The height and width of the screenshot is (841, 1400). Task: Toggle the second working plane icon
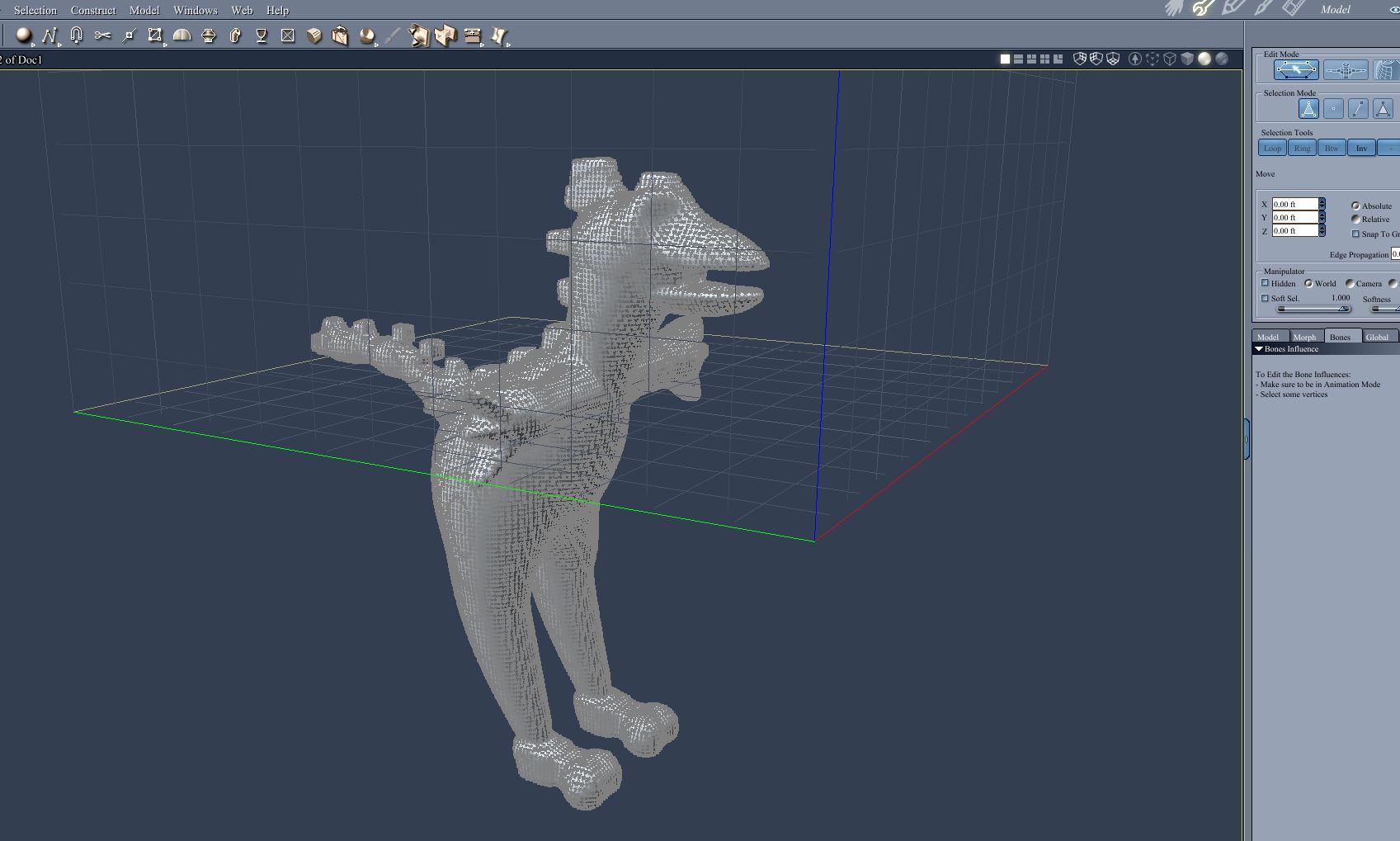tap(1096, 59)
